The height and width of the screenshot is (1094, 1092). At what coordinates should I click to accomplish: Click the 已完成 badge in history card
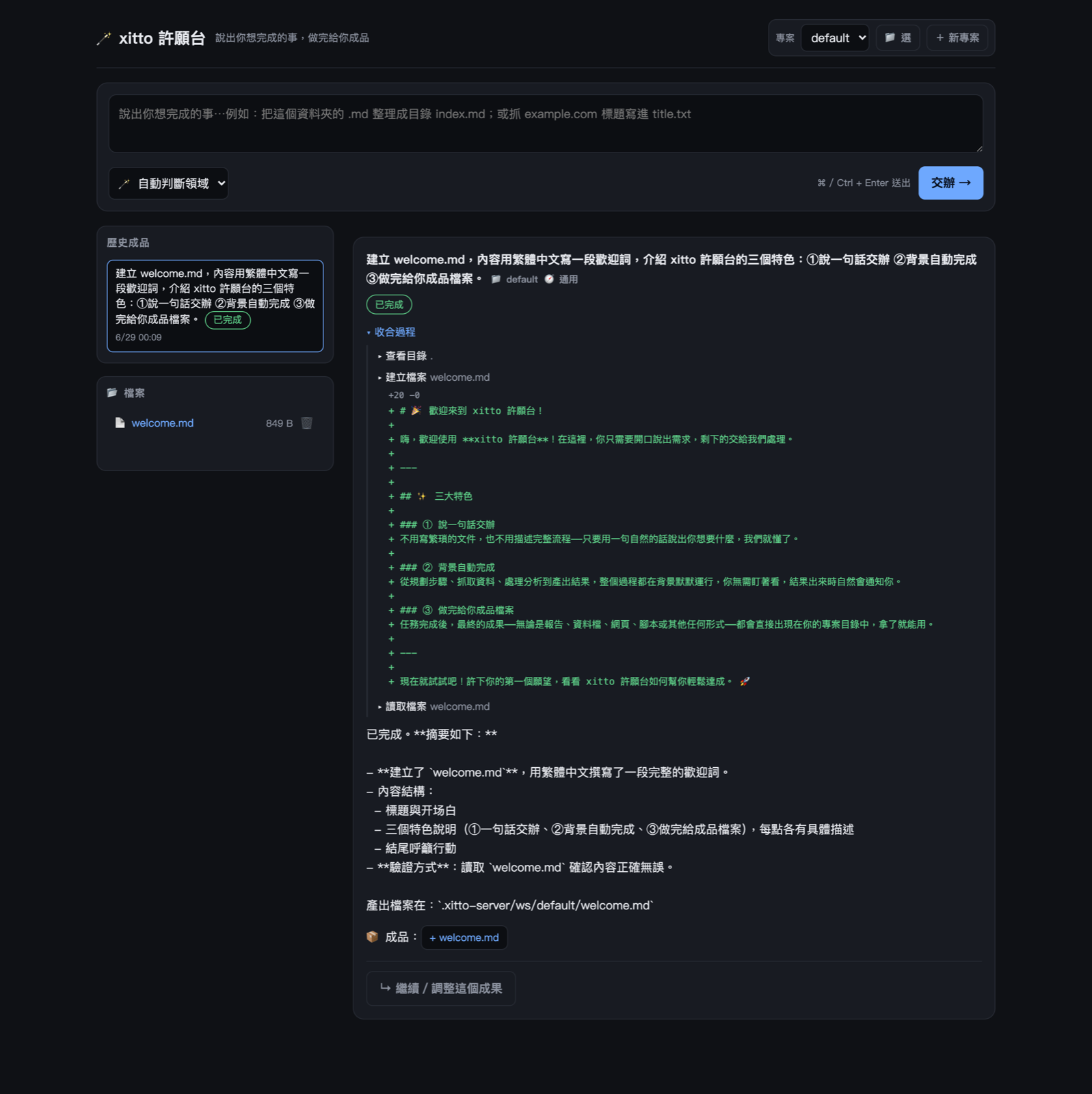click(x=228, y=320)
